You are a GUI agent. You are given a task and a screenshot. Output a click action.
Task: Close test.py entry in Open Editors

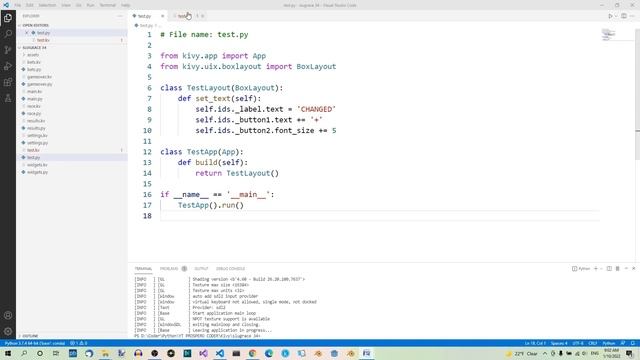(27, 33)
